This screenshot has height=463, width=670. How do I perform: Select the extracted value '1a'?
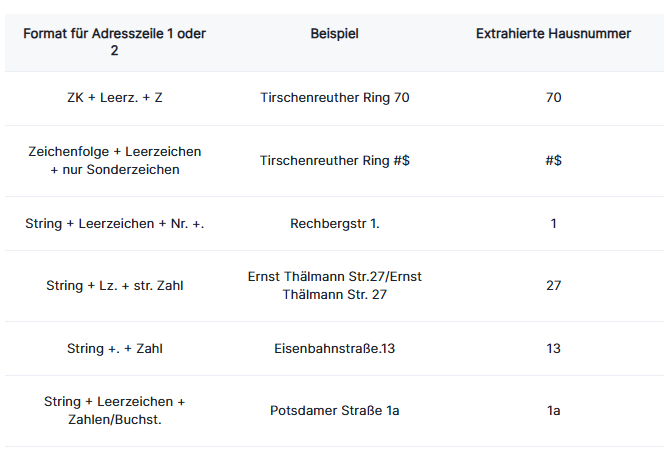[x=553, y=410]
